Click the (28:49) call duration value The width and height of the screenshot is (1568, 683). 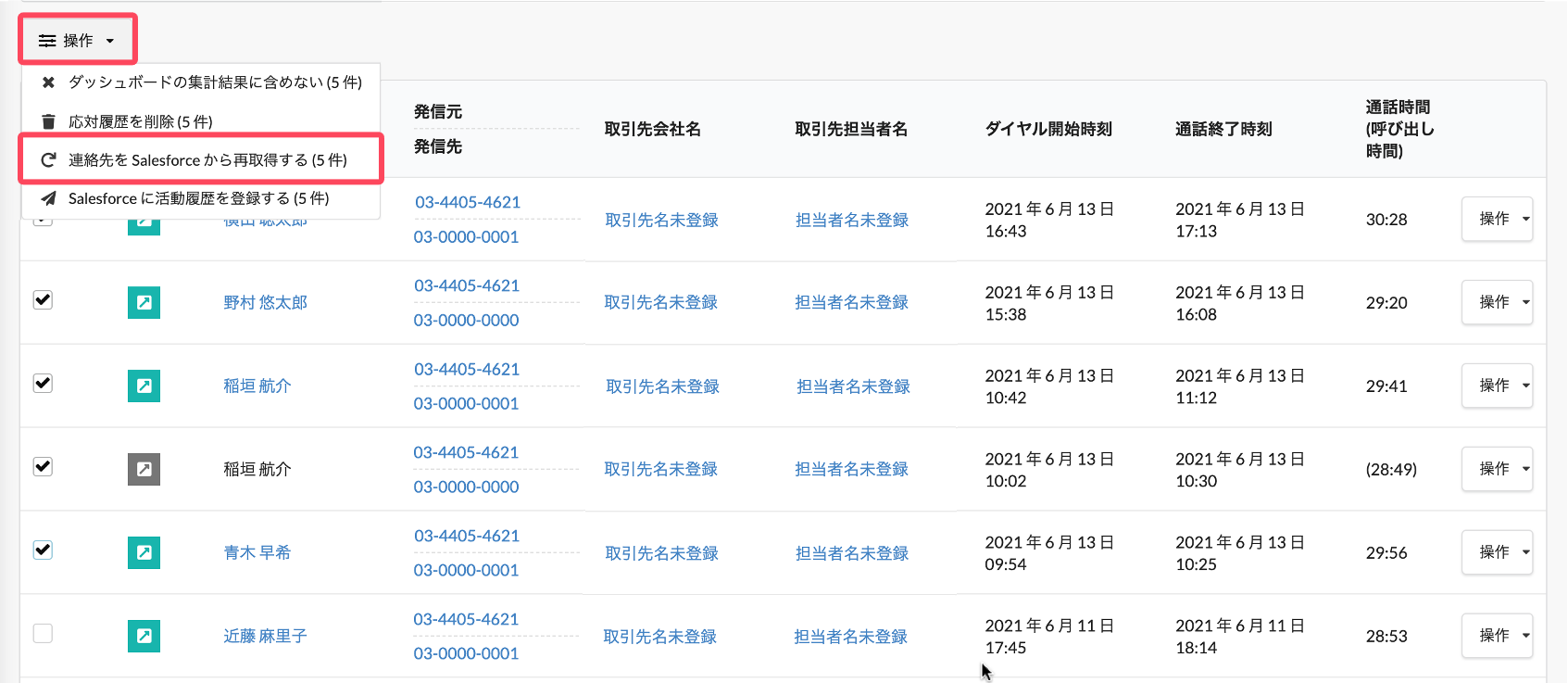point(1391,469)
